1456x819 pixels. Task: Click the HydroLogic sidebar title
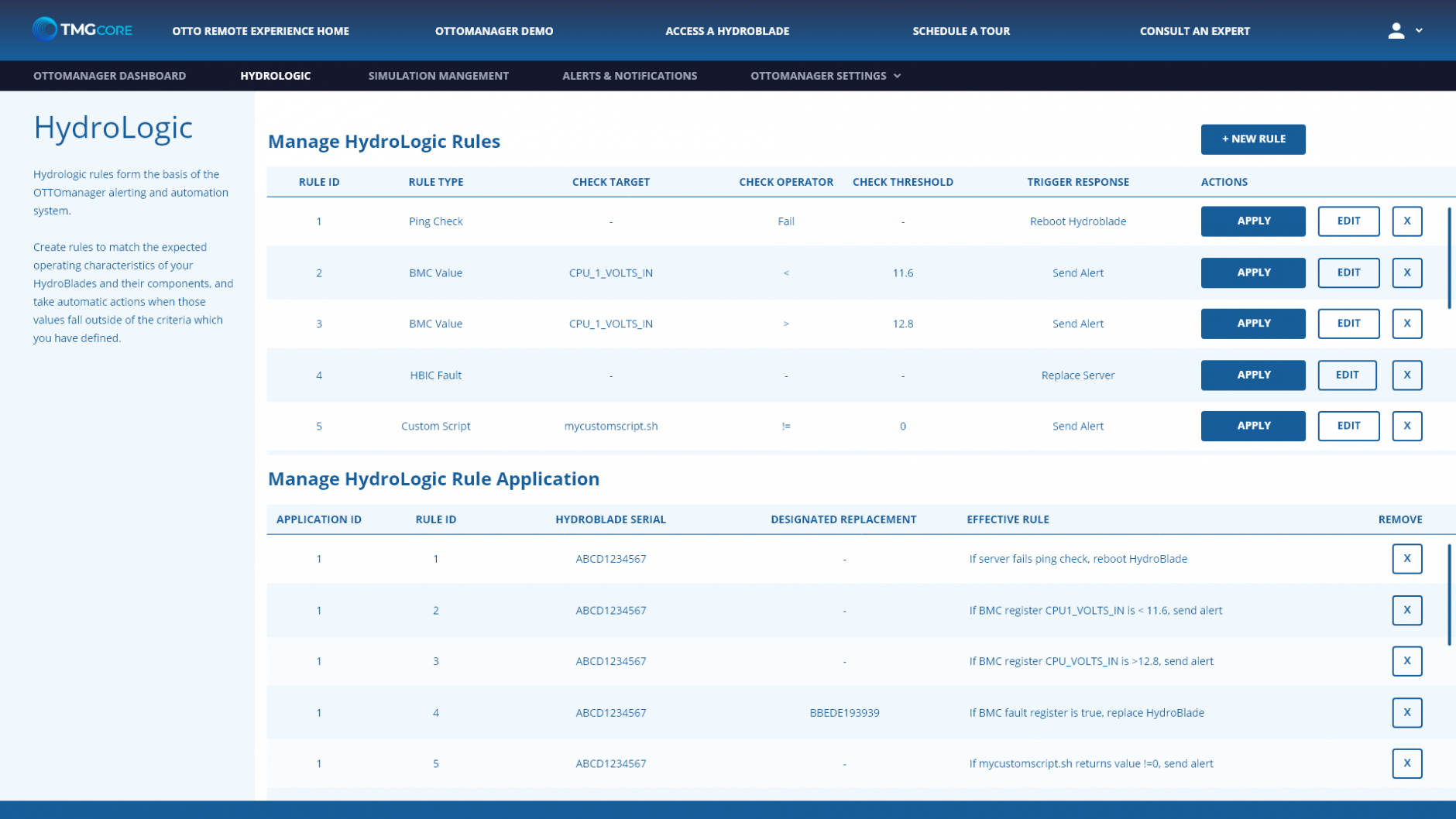[x=113, y=128]
